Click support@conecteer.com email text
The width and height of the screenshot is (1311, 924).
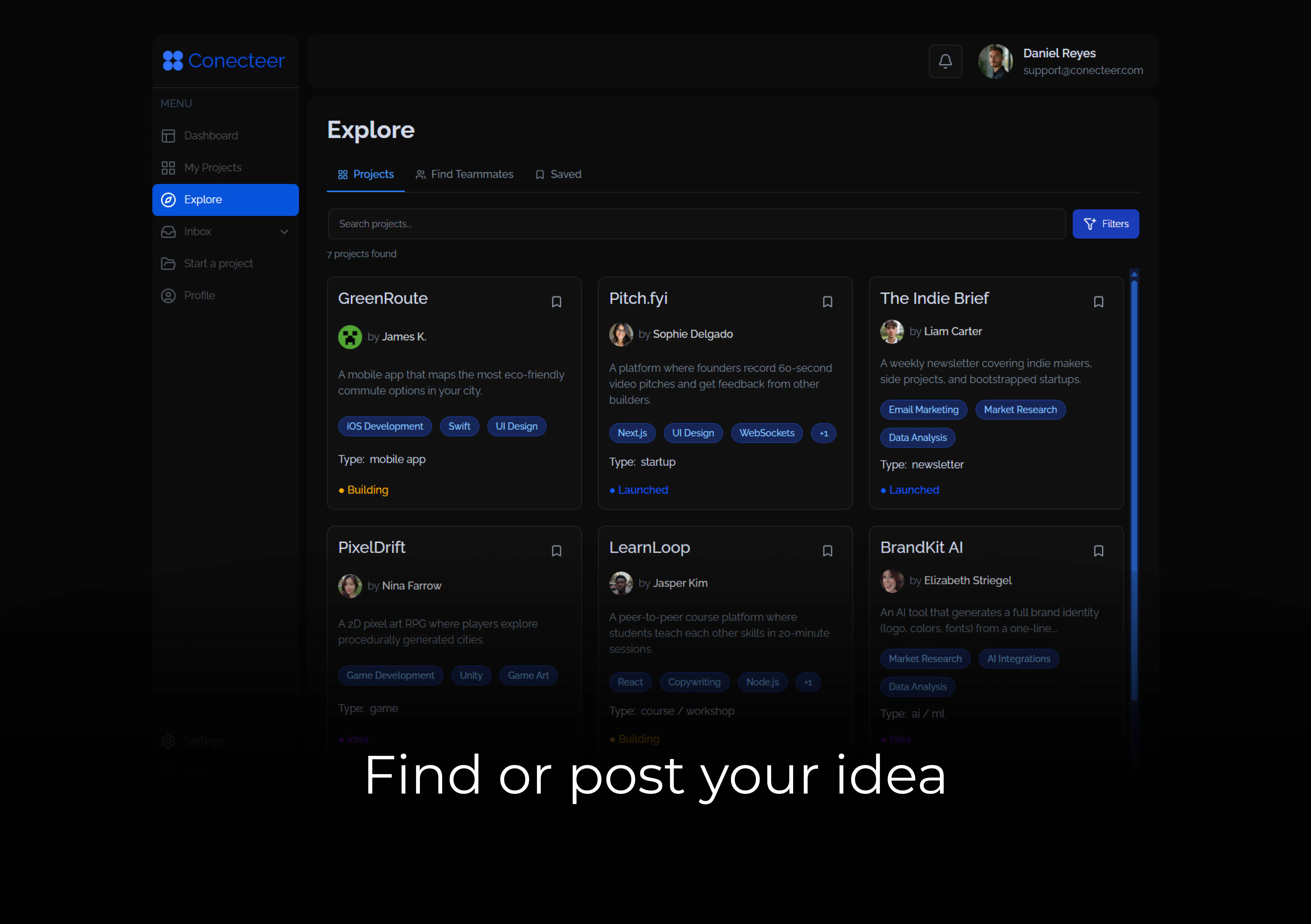pyautogui.click(x=1083, y=70)
